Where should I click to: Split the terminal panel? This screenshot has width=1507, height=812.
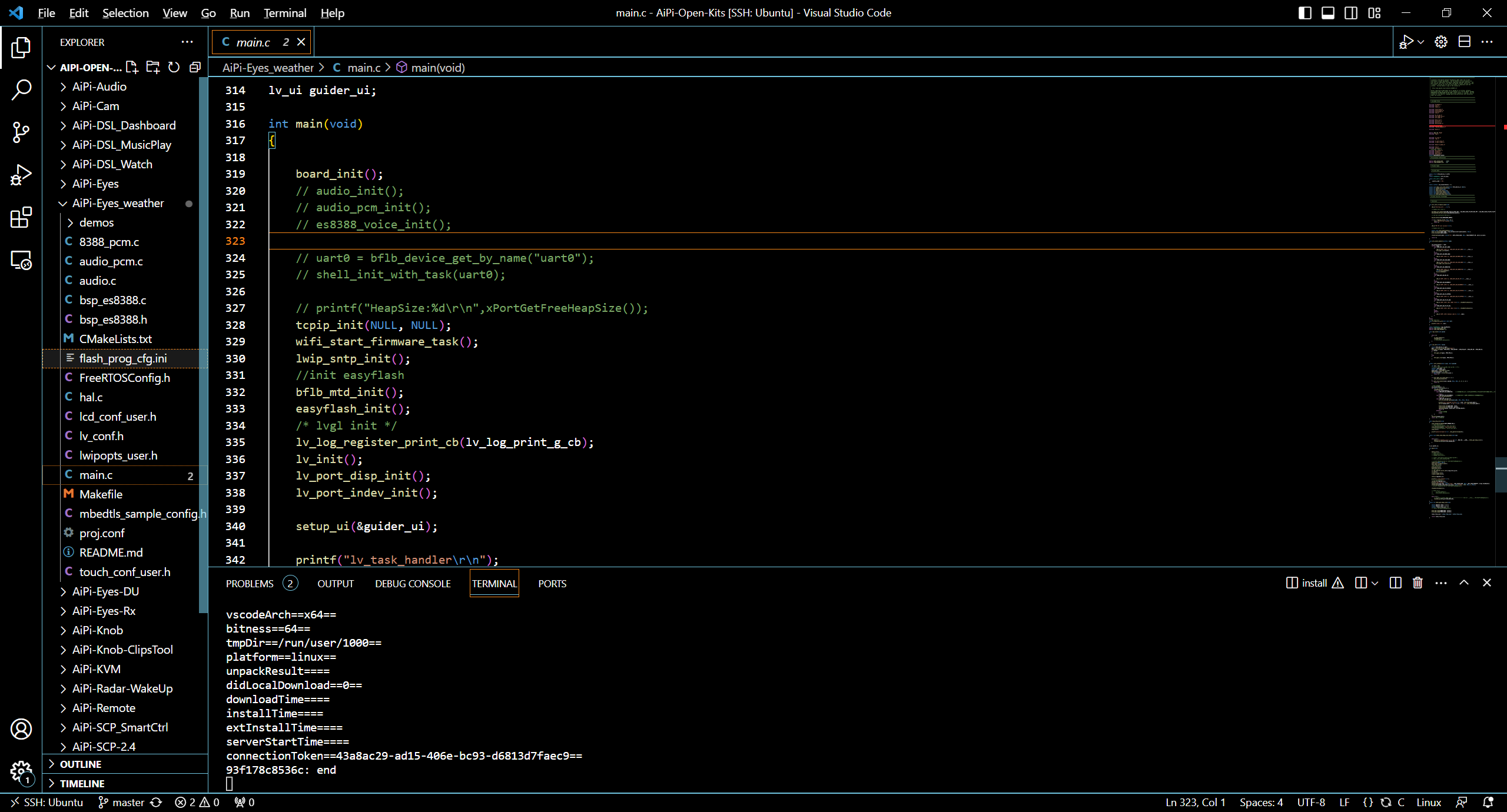[x=1395, y=583]
